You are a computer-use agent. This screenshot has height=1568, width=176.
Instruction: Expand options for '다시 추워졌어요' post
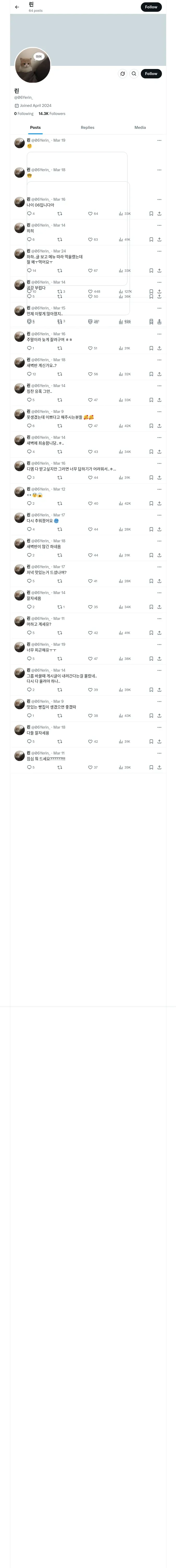click(159, 515)
